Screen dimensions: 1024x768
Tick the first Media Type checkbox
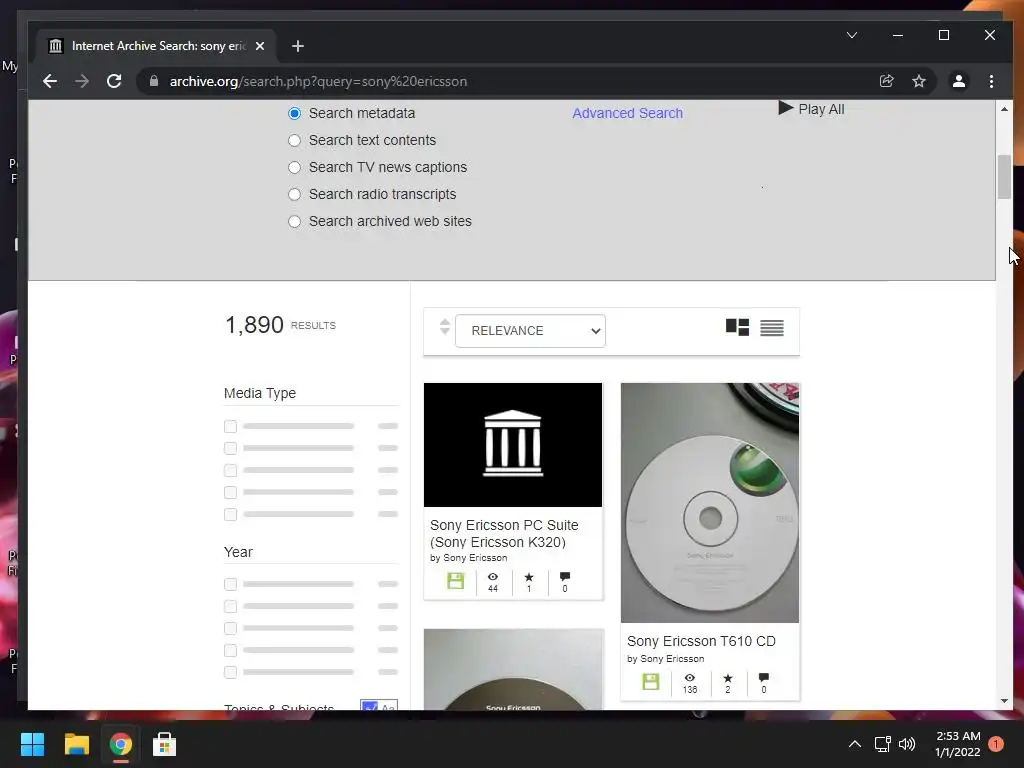(231, 426)
